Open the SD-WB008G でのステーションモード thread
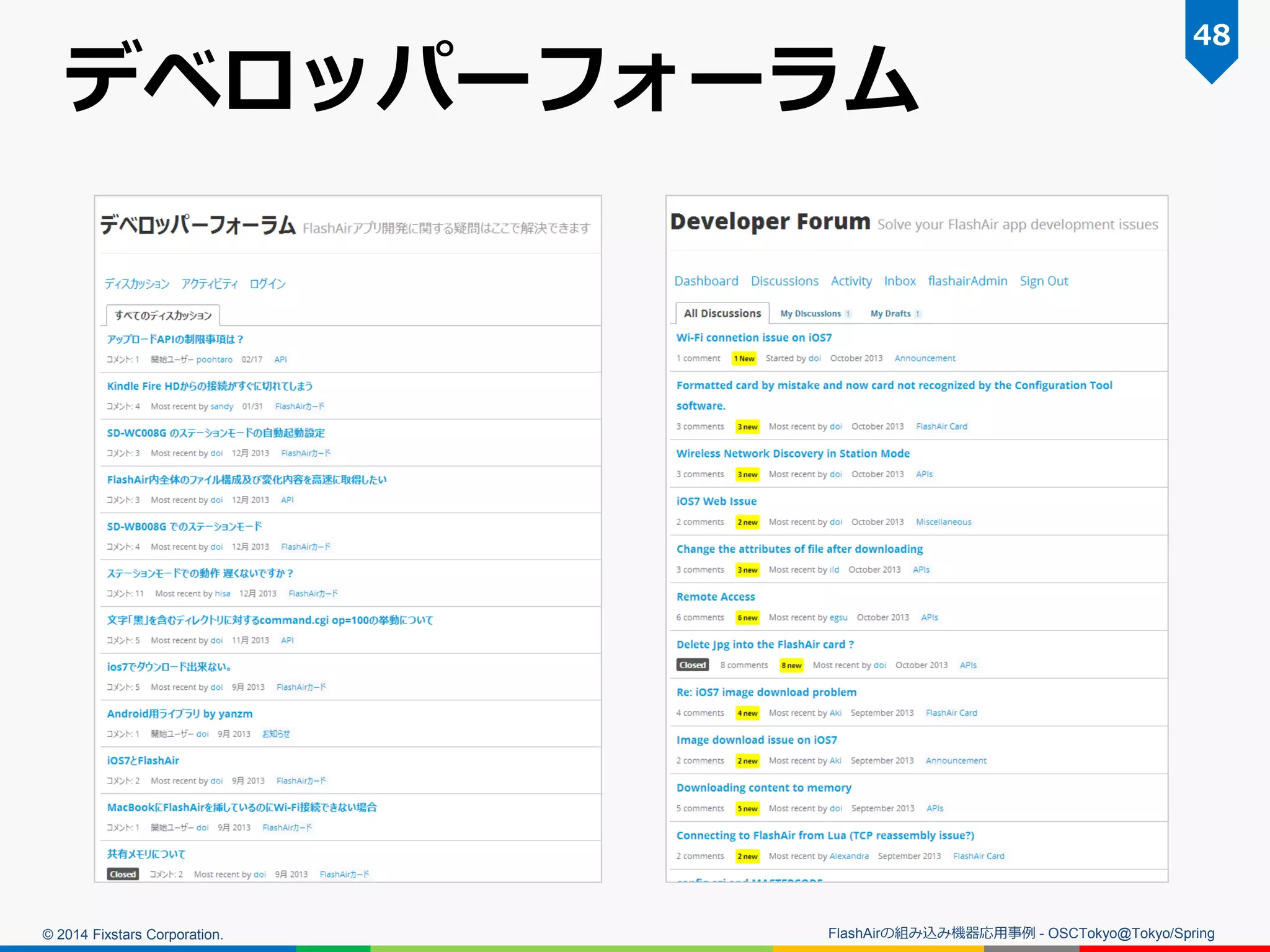Screen dimensions: 1270x952 [x=184, y=526]
